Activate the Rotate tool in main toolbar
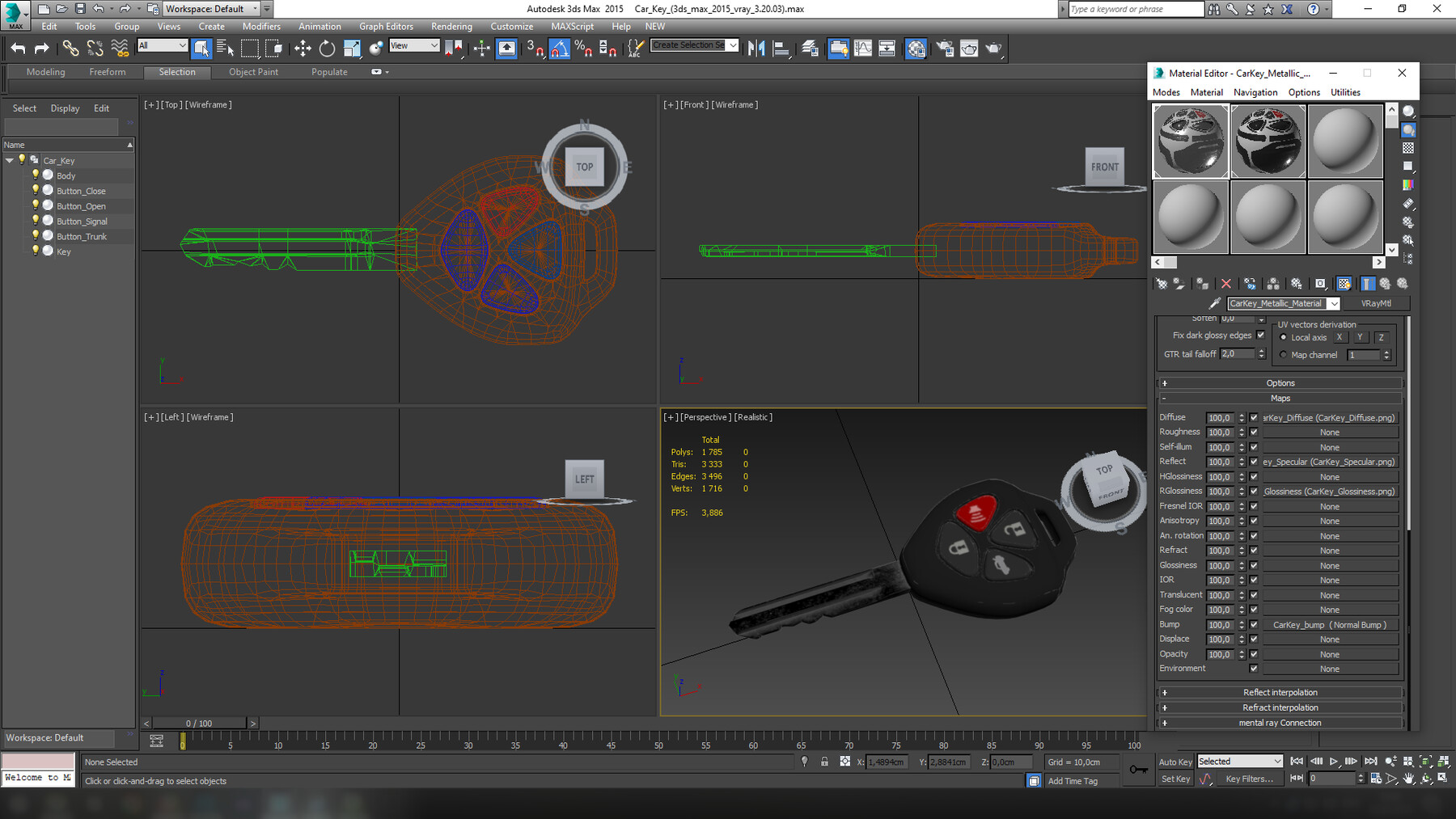Viewport: 1456px width, 819px height. (x=327, y=49)
